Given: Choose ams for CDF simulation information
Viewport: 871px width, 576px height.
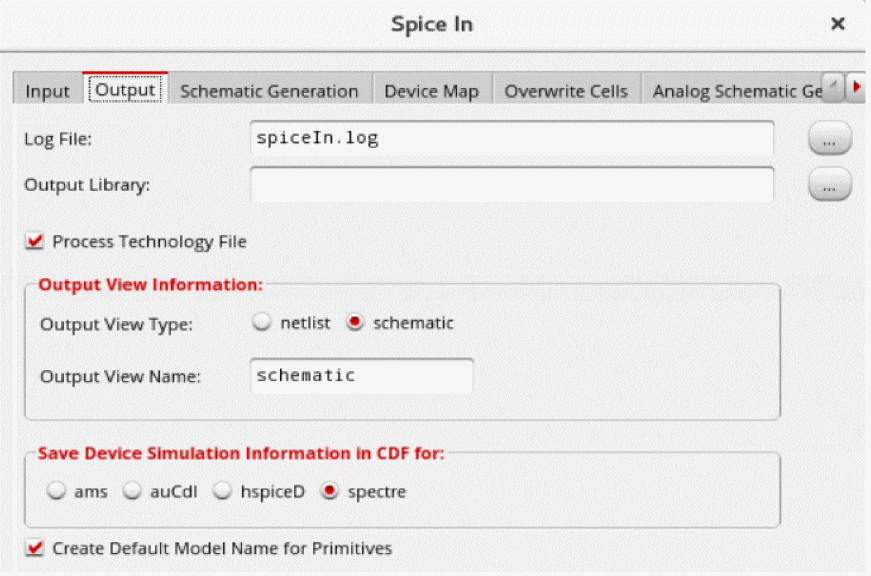Looking at the screenshot, I should coord(56,492).
